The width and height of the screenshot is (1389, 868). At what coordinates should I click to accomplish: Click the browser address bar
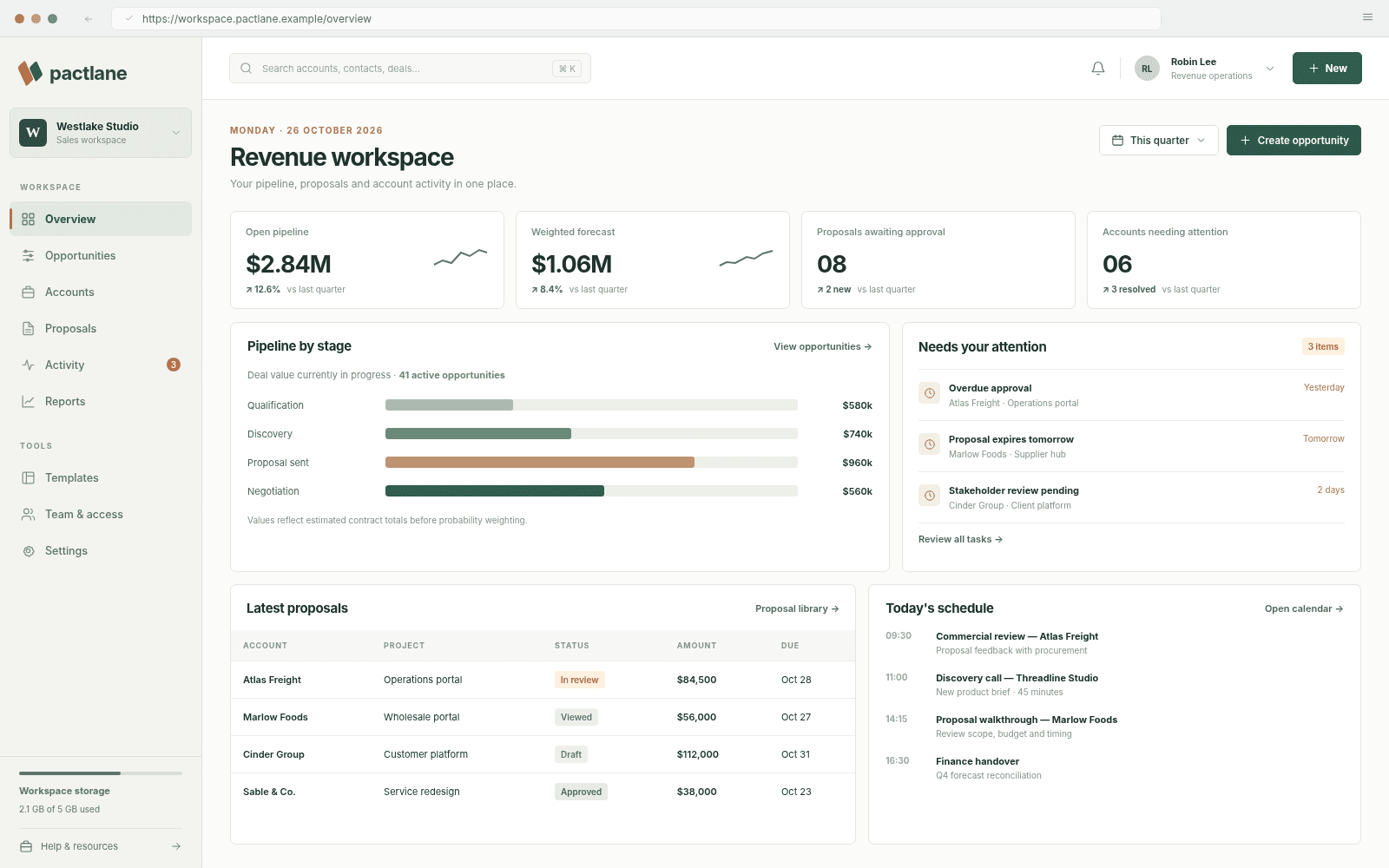point(636,18)
